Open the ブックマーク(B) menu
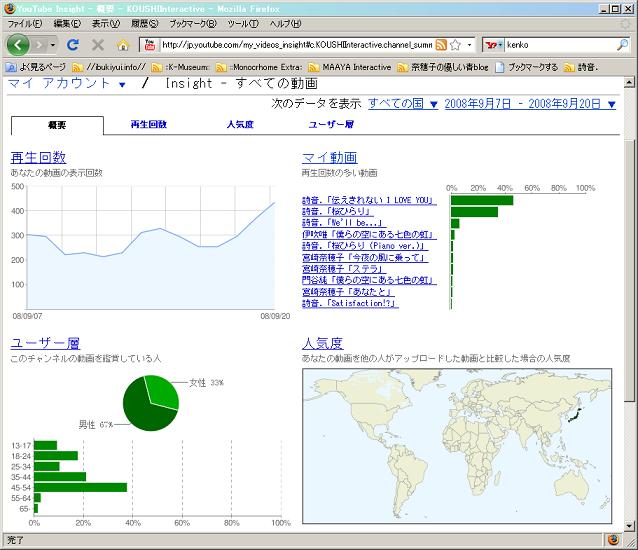This screenshot has width=638, height=550. click(x=193, y=24)
